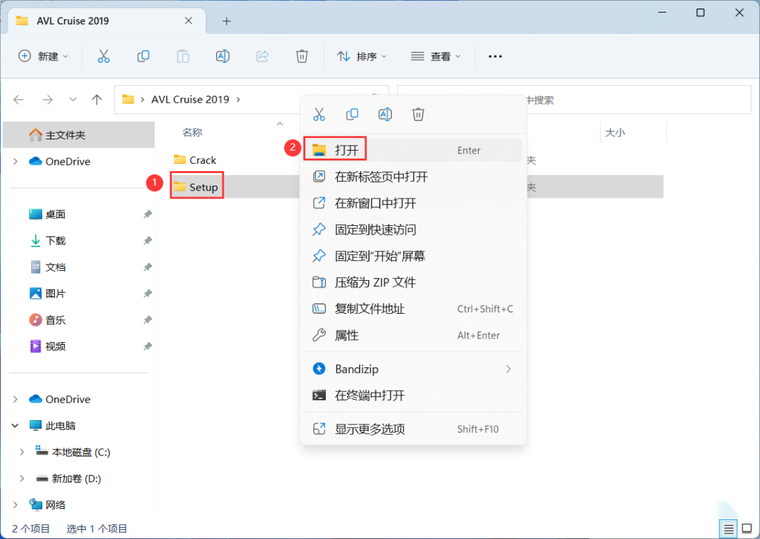Click the search box

click(574, 100)
